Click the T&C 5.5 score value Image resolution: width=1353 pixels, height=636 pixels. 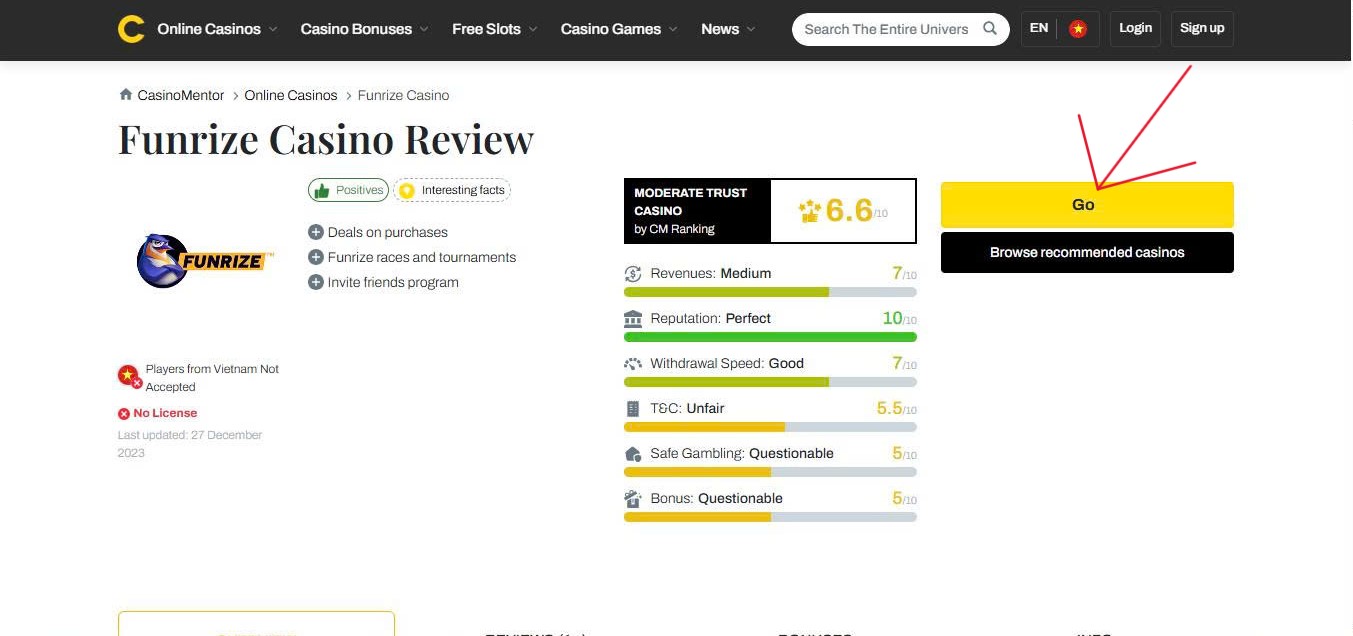pos(889,408)
